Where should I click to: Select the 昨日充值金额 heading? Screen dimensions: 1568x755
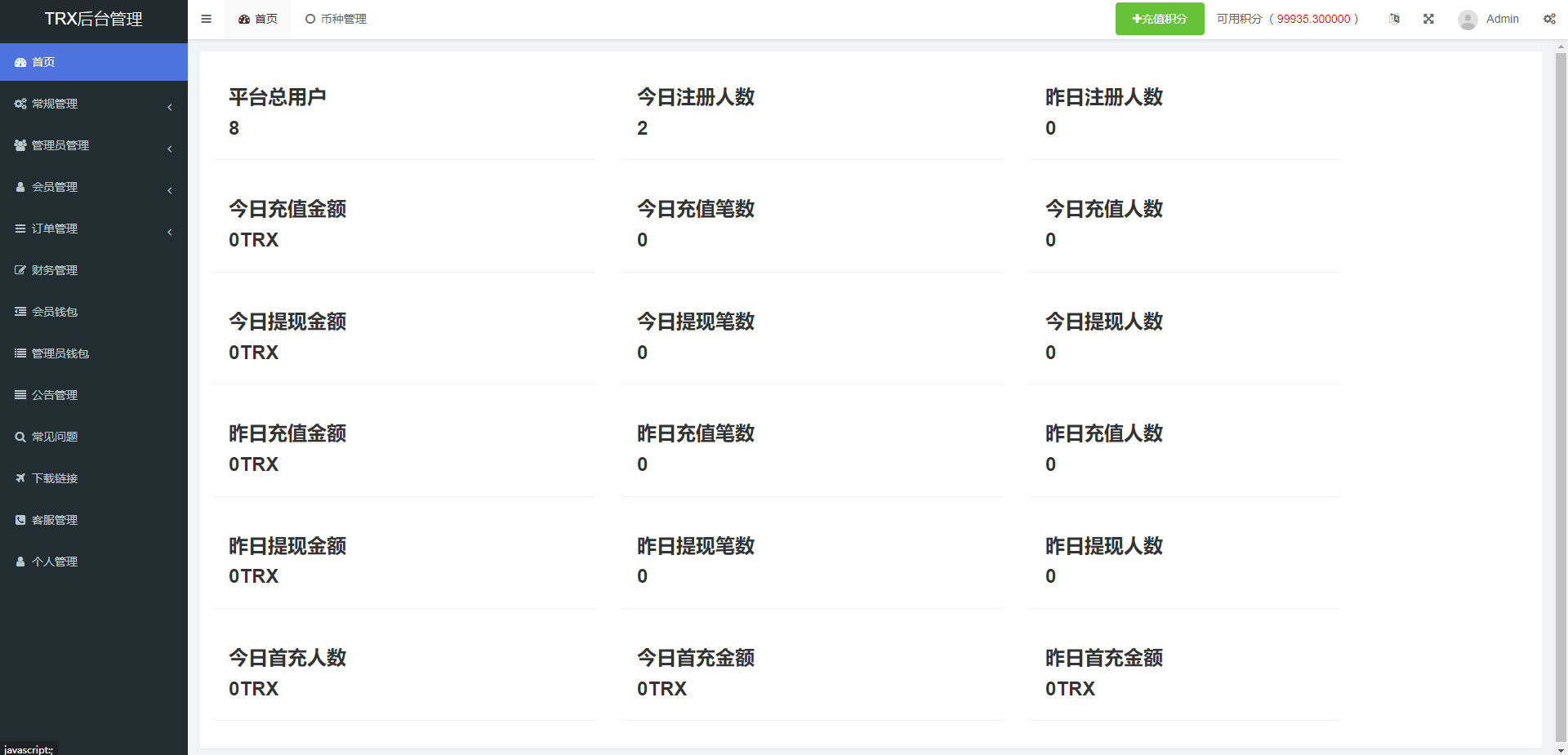287,433
